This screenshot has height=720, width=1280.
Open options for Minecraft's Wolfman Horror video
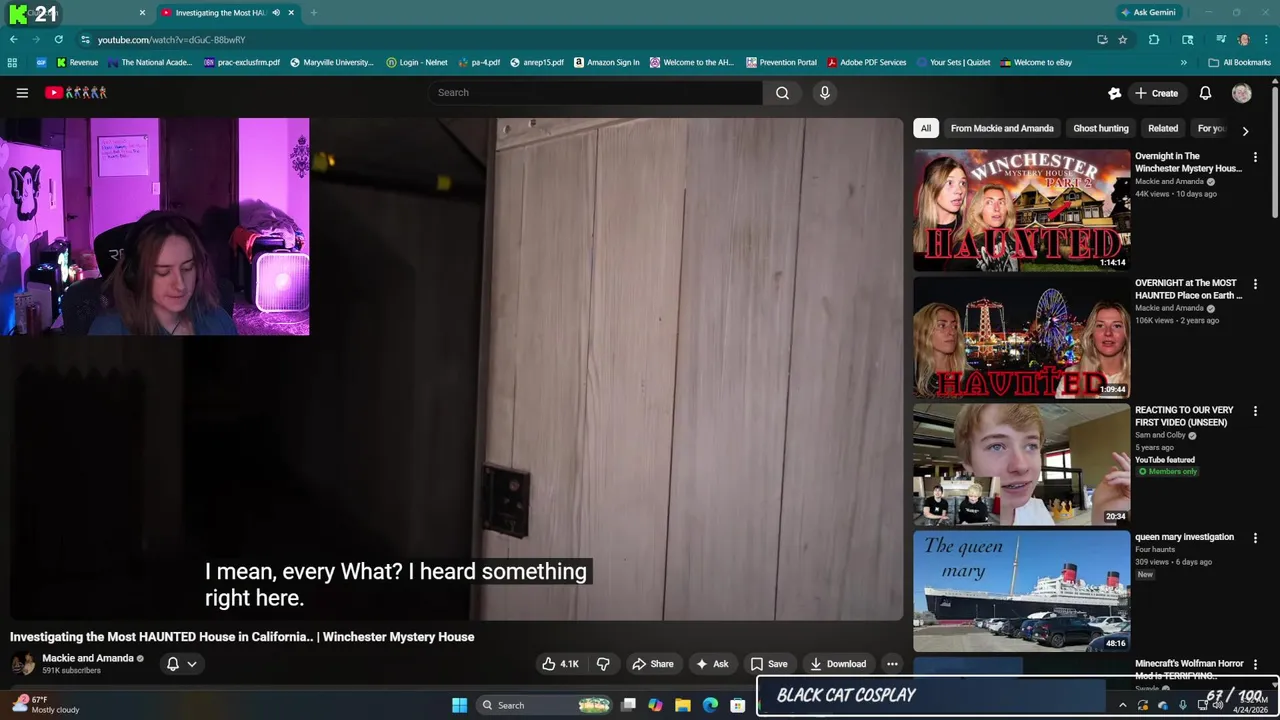[x=1255, y=665]
